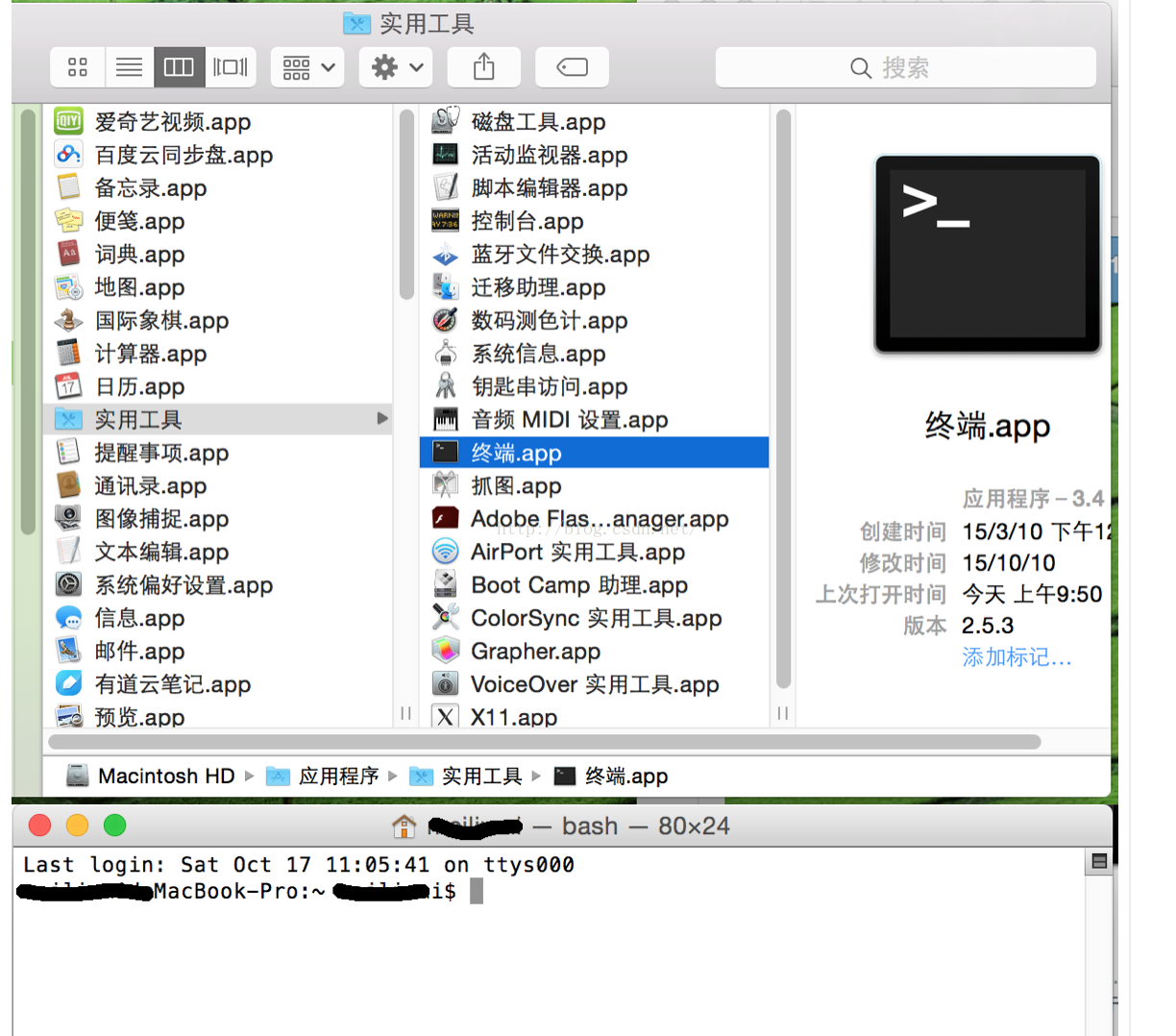The height and width of the screenshot is (1036, 1176).
Task: Select Boot Camp 助理.app row
Action: 594,584
